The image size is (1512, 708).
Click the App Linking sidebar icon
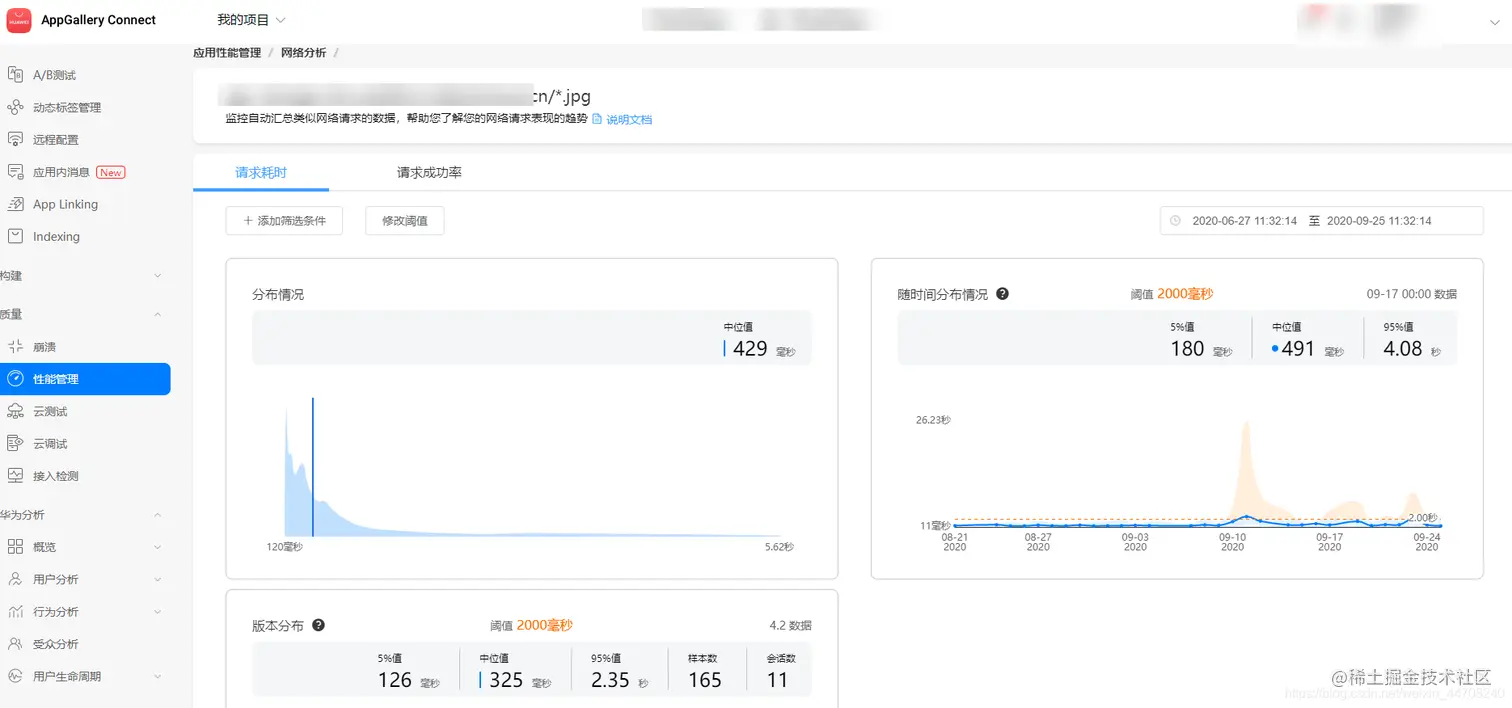point(15,204)
